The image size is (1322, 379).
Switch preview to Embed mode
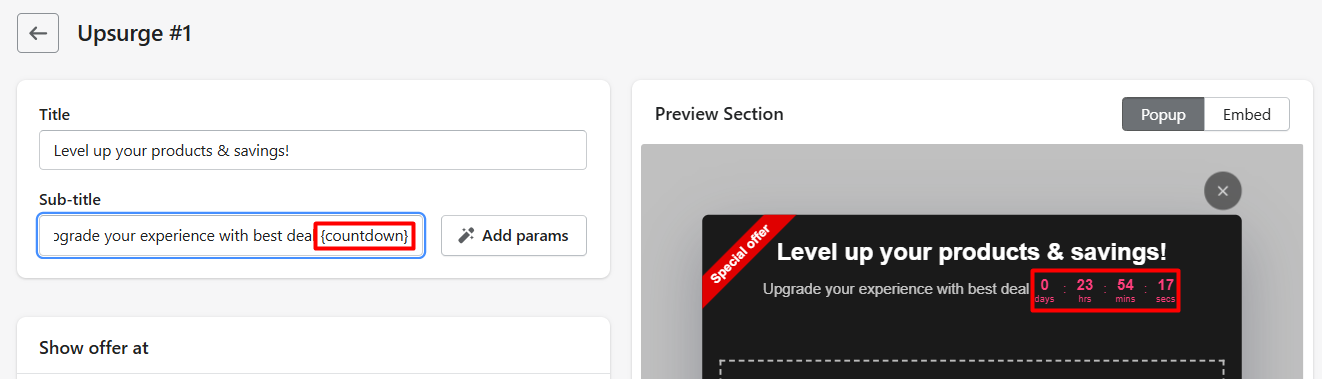click(x=1247, y=114)
